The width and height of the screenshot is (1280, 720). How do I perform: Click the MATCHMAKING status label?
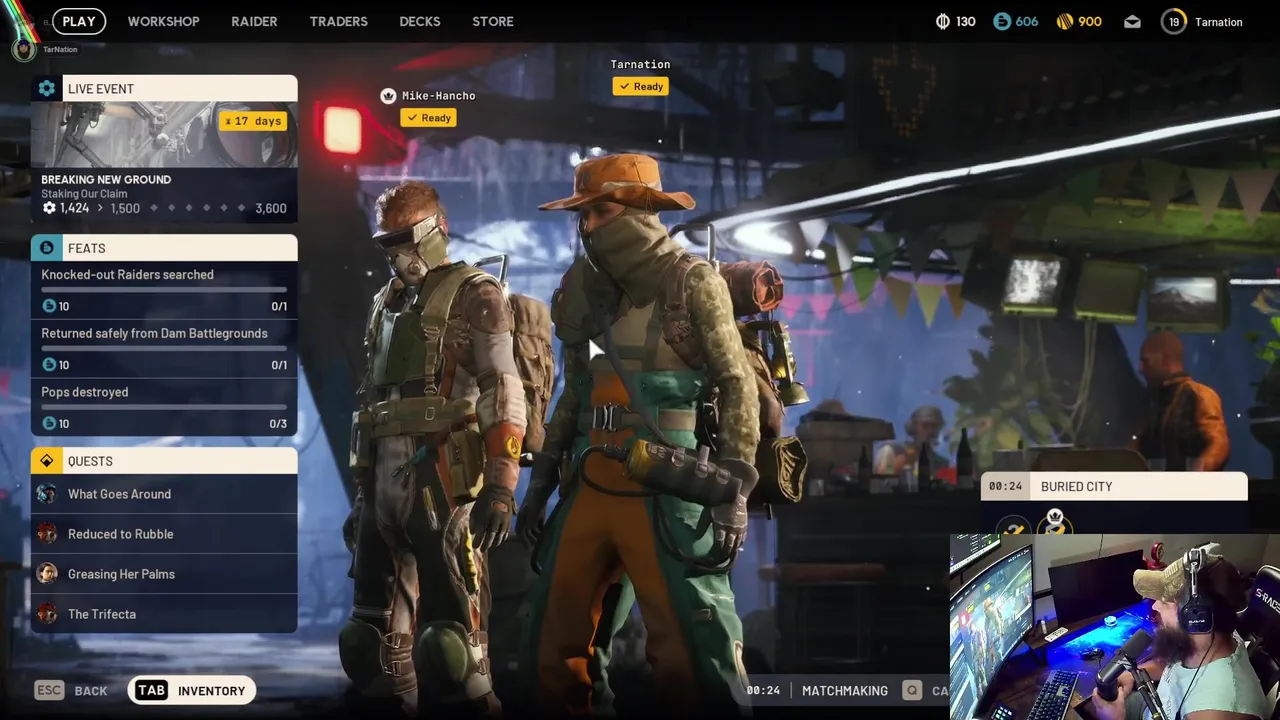845,691
